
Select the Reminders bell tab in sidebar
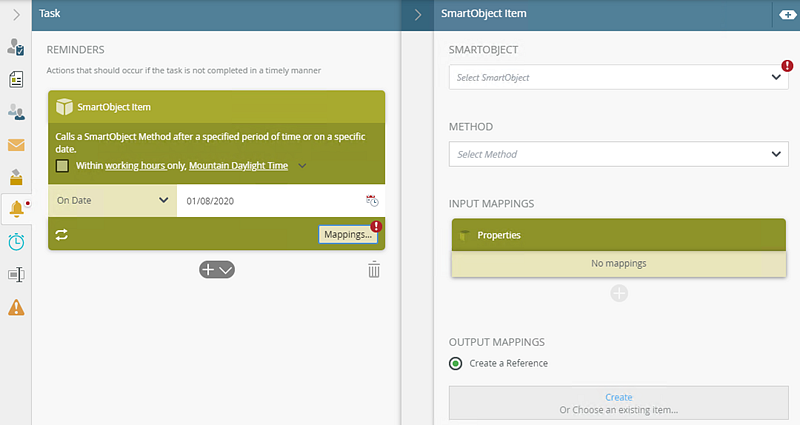pos(16,209)
